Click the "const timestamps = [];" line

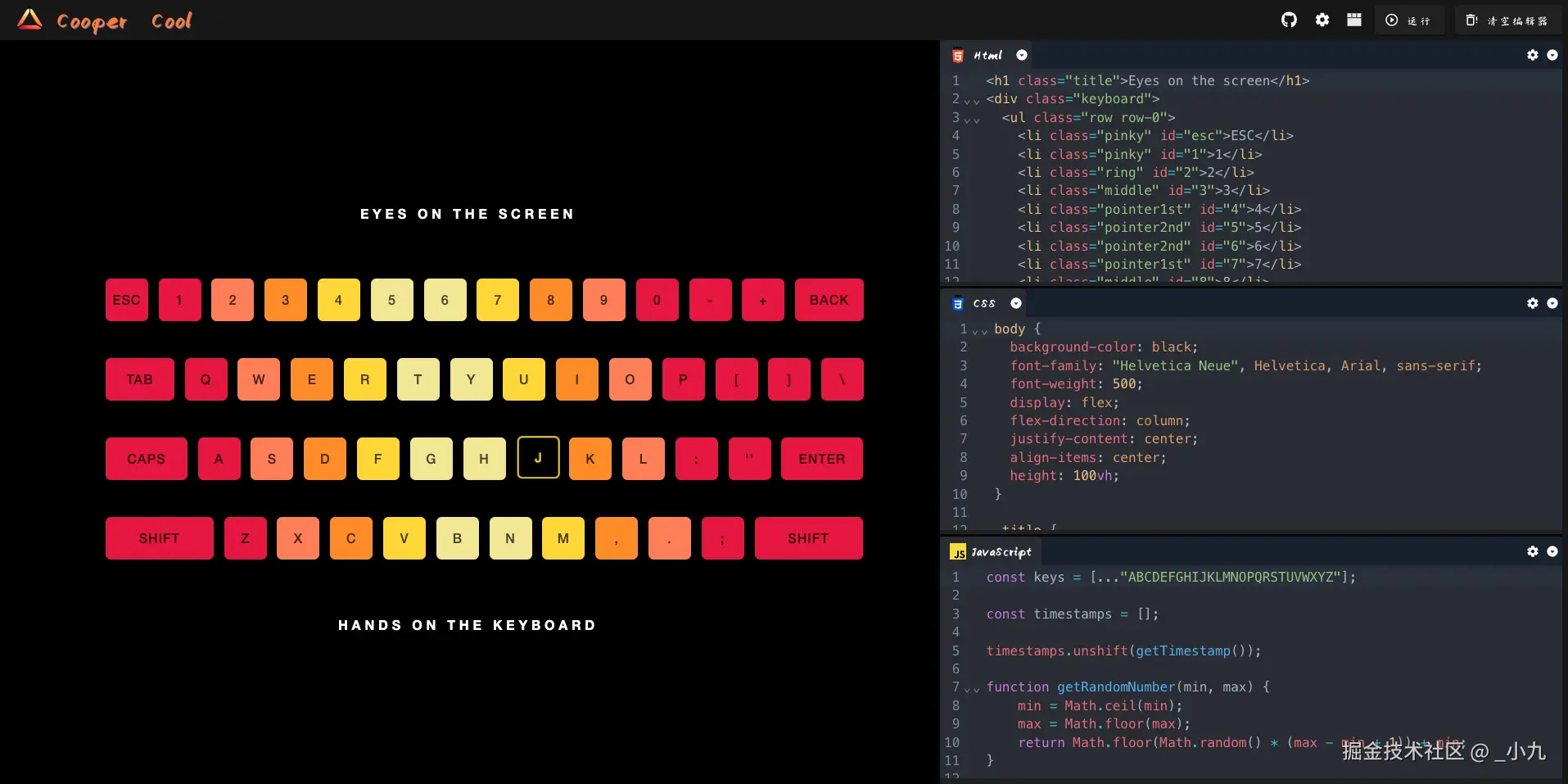point(1073,614)
